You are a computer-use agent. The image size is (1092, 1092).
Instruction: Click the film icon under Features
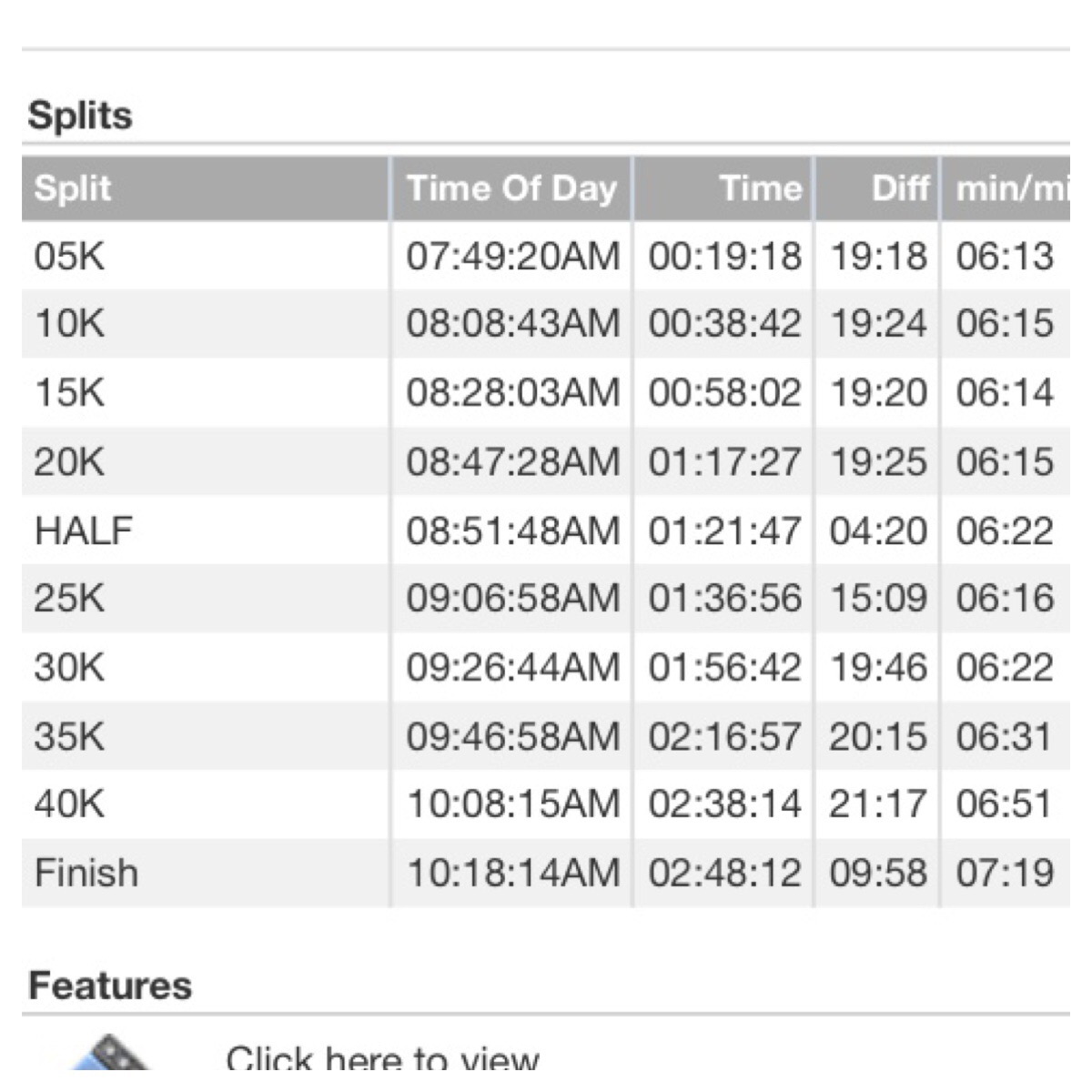111,1056
